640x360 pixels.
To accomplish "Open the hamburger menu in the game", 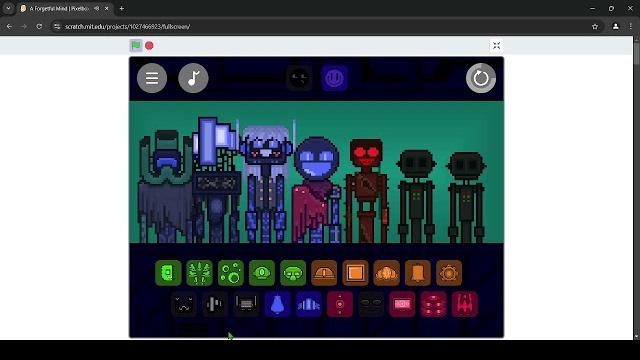I will tap(152, 78).
